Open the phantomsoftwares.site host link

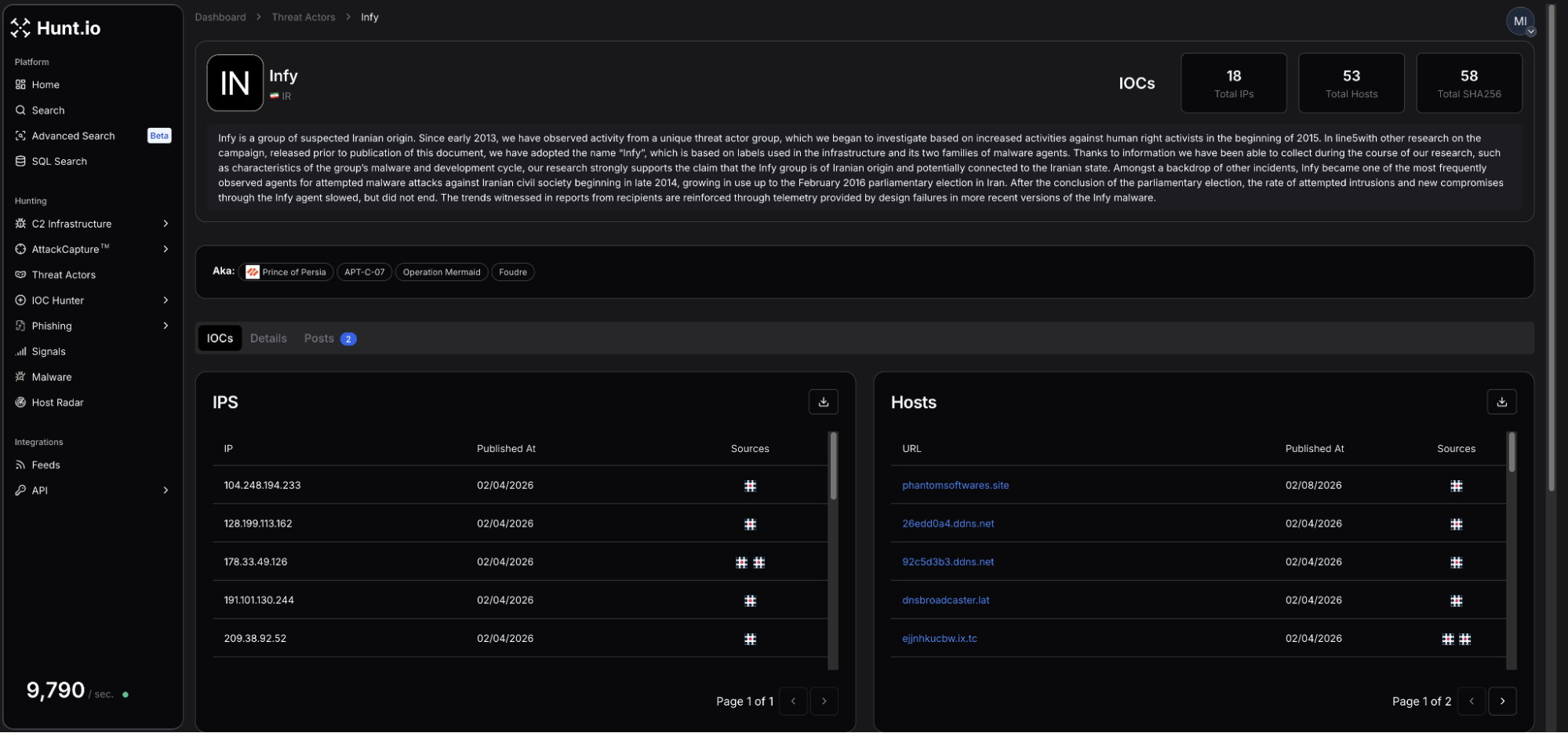pos(955,486)
